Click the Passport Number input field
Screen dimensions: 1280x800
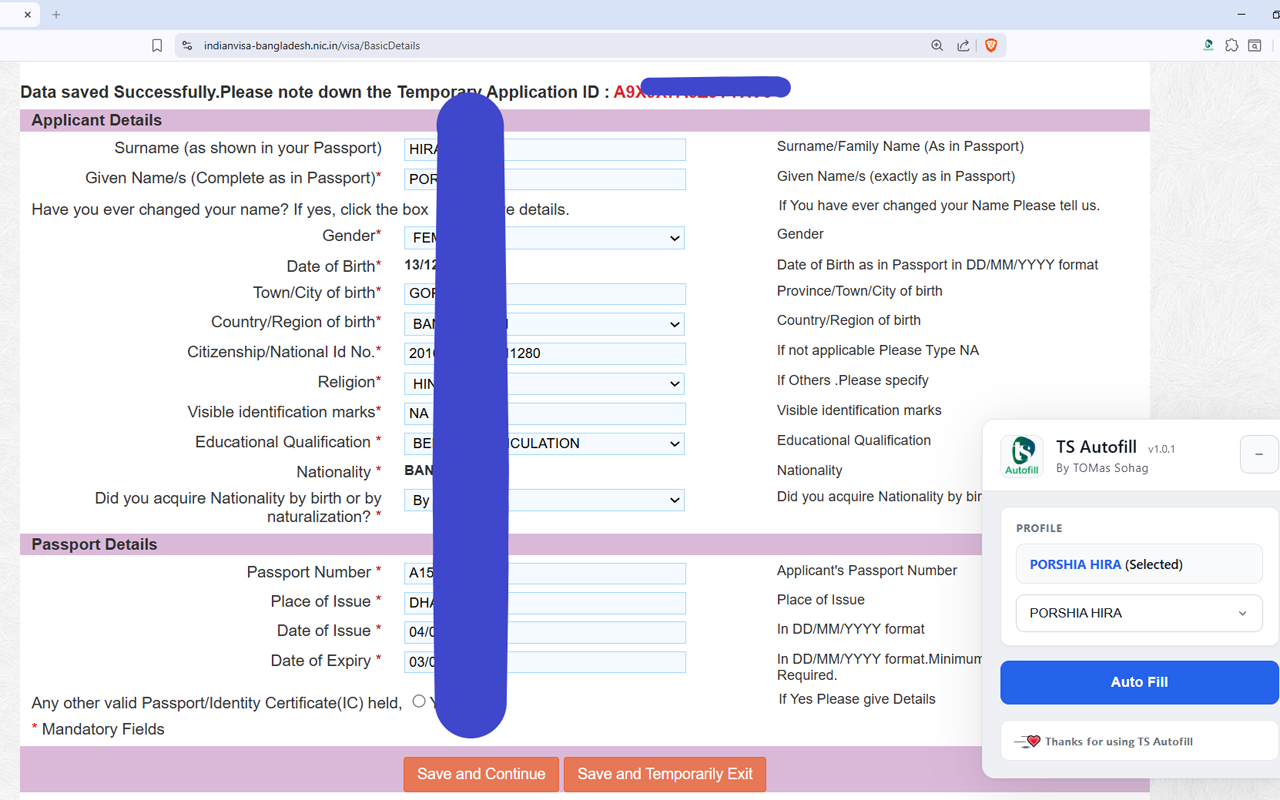(545, 573)
